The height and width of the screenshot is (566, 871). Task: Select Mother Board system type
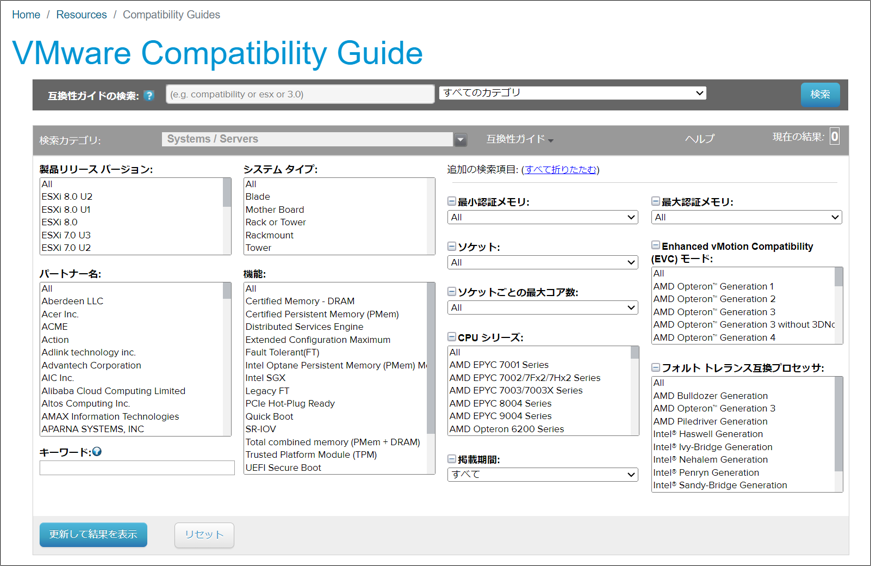pos(274,209)
